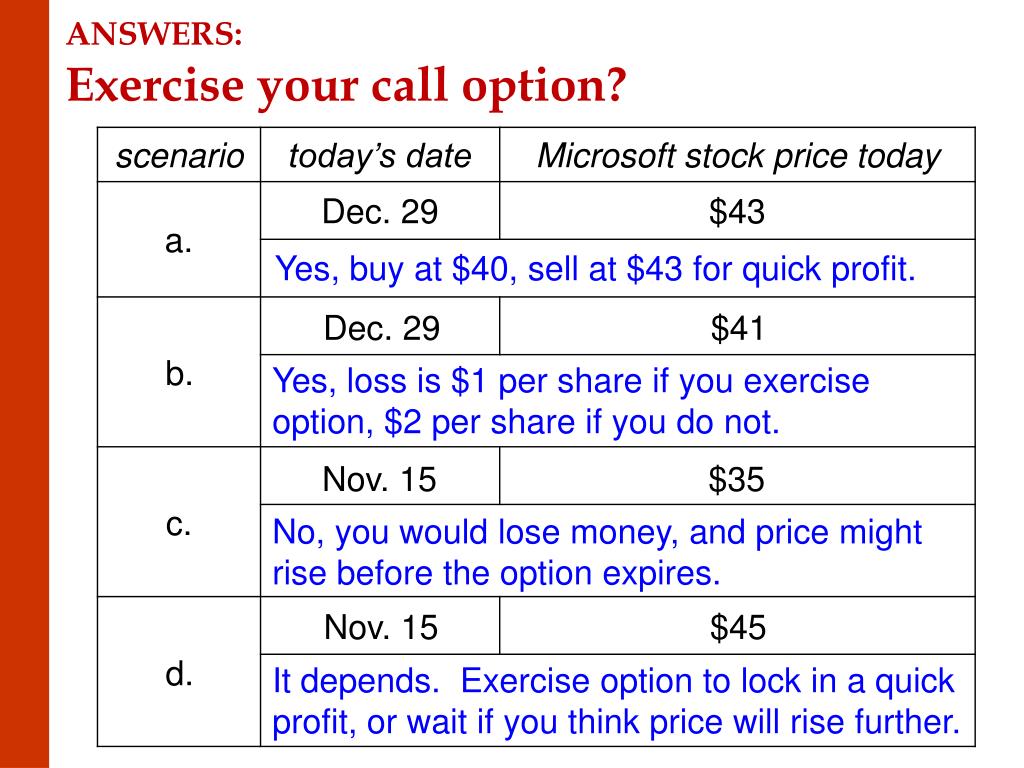Screen dimensions: 1024x768
Task: Click the "Yes, buy at $40" answer text
Action: click(595, 268)
